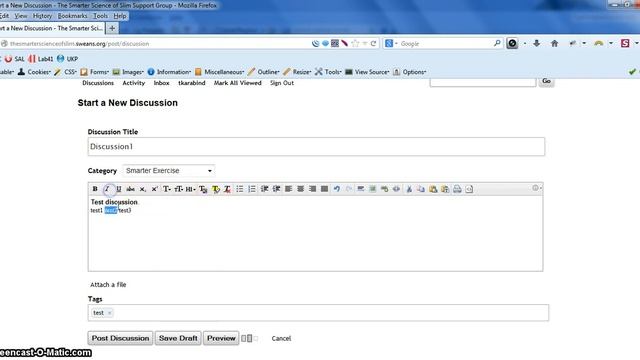Toggle bold formatting in editor toolbar
640x360 pixels.
pos(95,189)
